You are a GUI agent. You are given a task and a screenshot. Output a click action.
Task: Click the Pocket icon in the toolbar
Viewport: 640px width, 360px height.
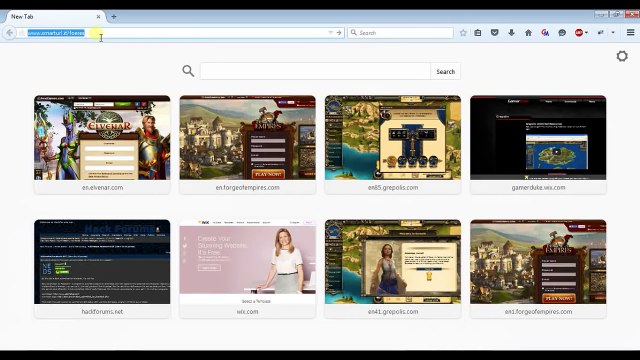[x=495, y=33]
